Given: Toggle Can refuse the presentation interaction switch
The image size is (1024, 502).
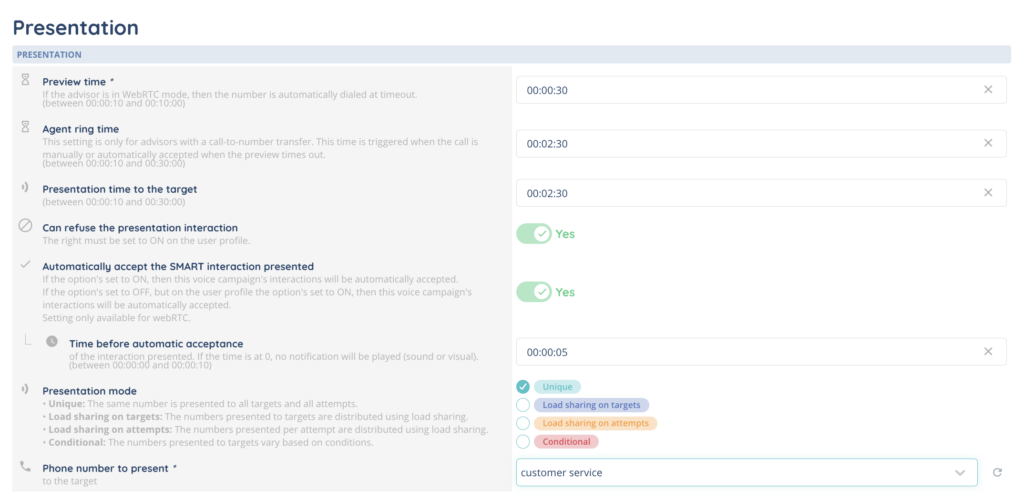Looking at the screenshot, I should click(x=534, y=234).
